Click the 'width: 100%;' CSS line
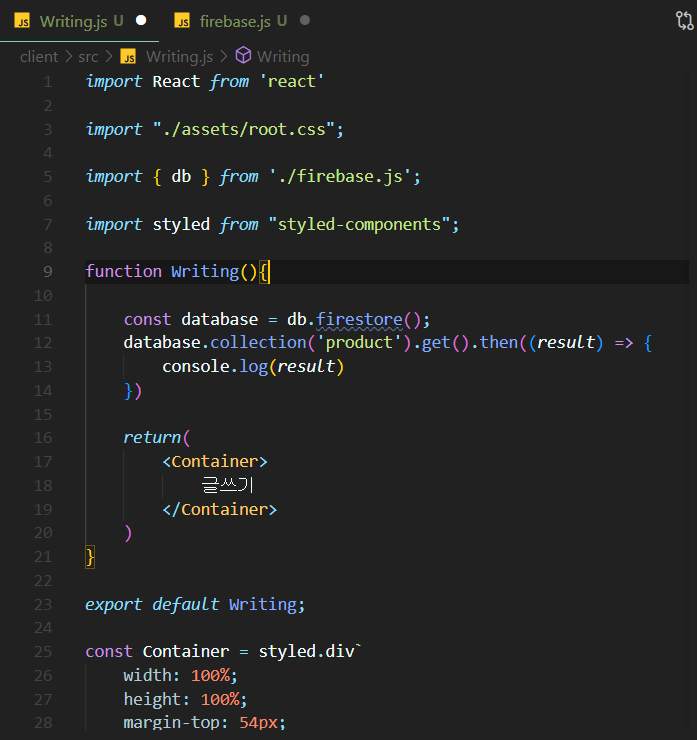697x740 pixels. (180, 675)
